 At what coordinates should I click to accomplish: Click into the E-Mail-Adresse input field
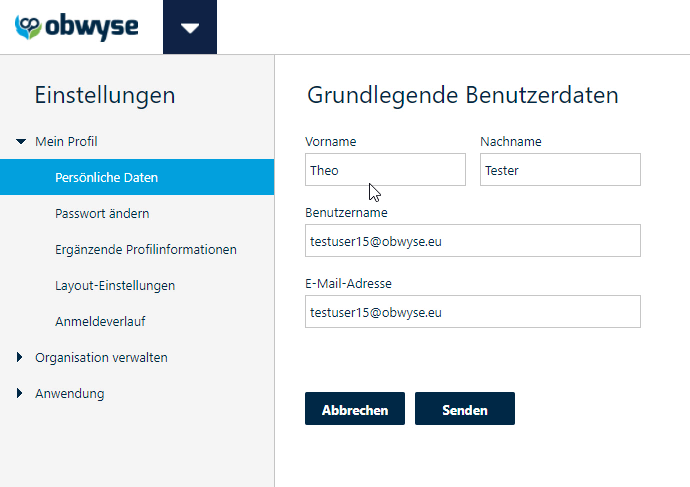click(473, 311)
